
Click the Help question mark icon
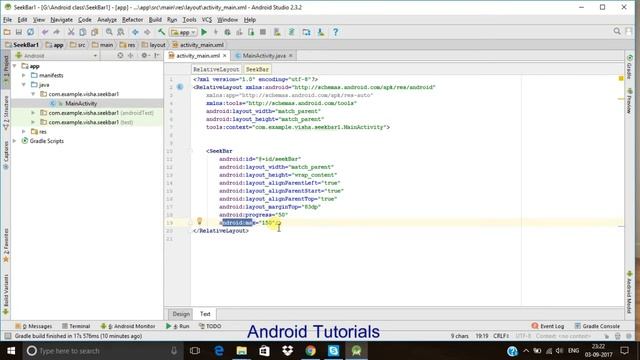click(x=336, y=32)
